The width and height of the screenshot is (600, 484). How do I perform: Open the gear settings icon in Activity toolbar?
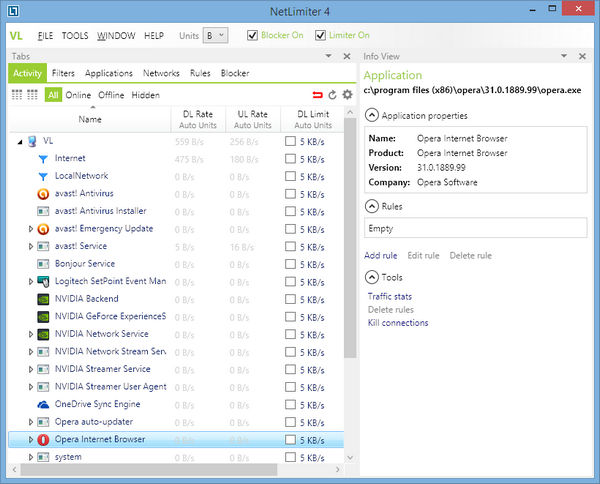pos(347,95)
